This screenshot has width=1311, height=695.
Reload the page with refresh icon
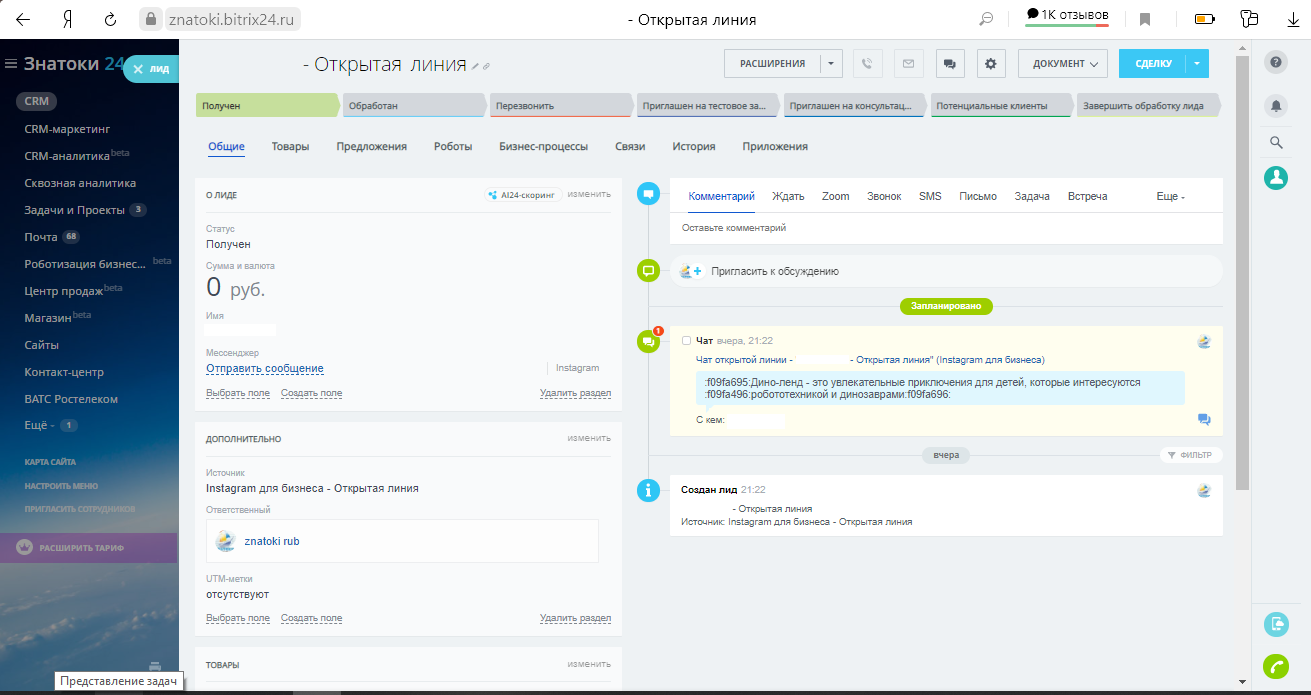110,19
